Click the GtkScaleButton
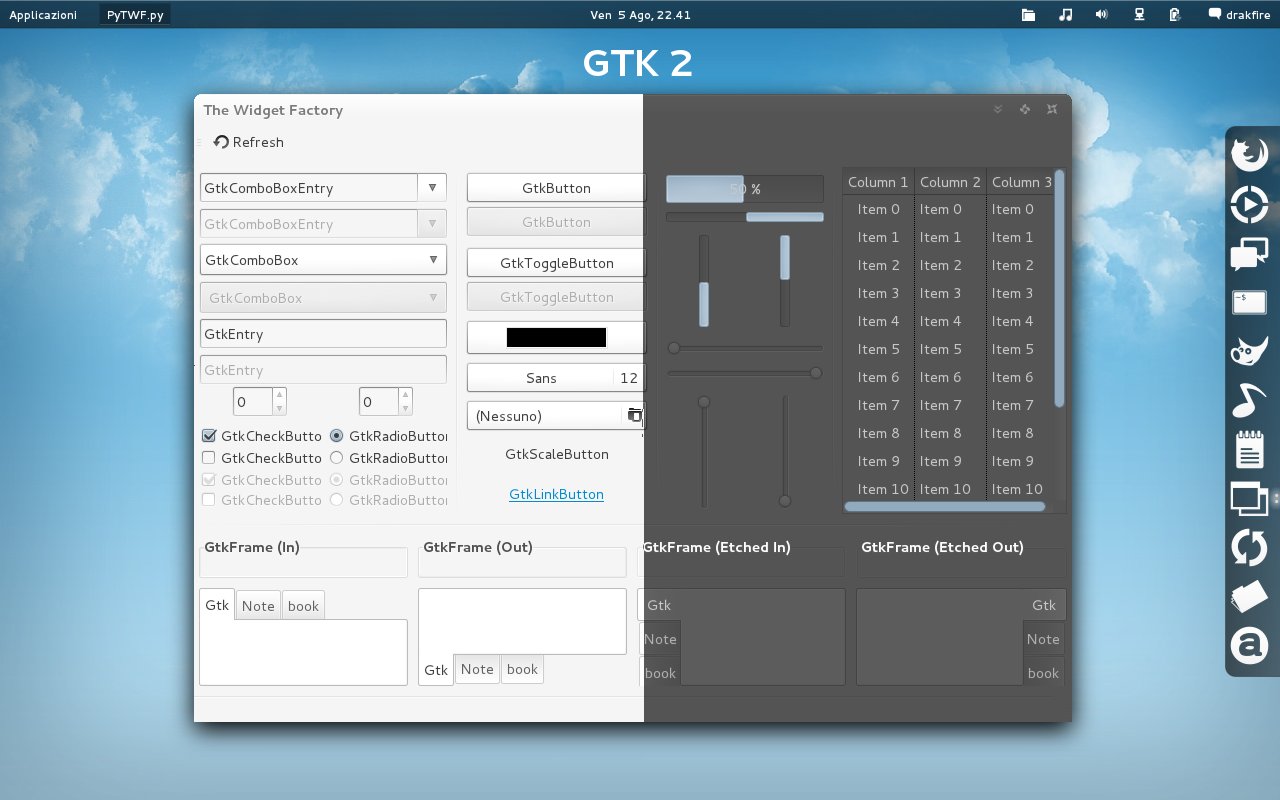 (557, 454)
